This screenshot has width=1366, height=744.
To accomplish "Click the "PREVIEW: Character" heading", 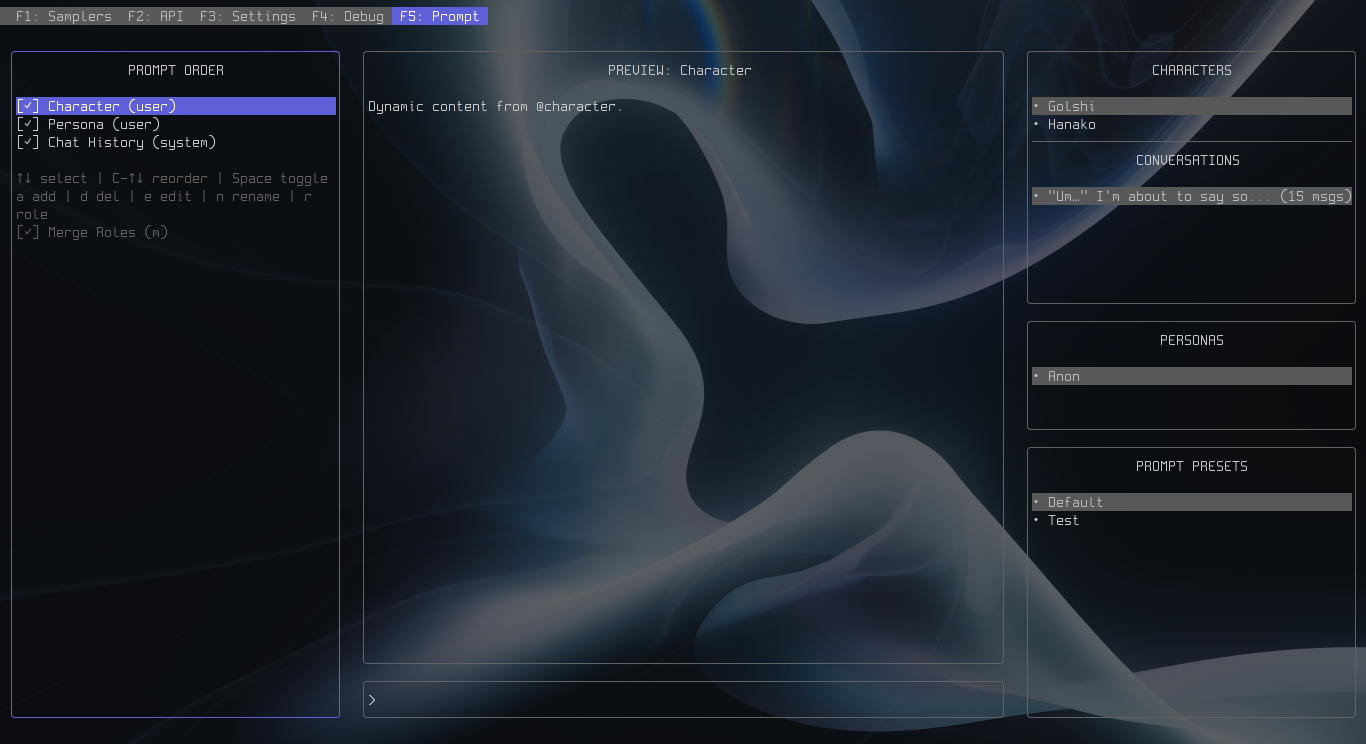I will [680, 70].
